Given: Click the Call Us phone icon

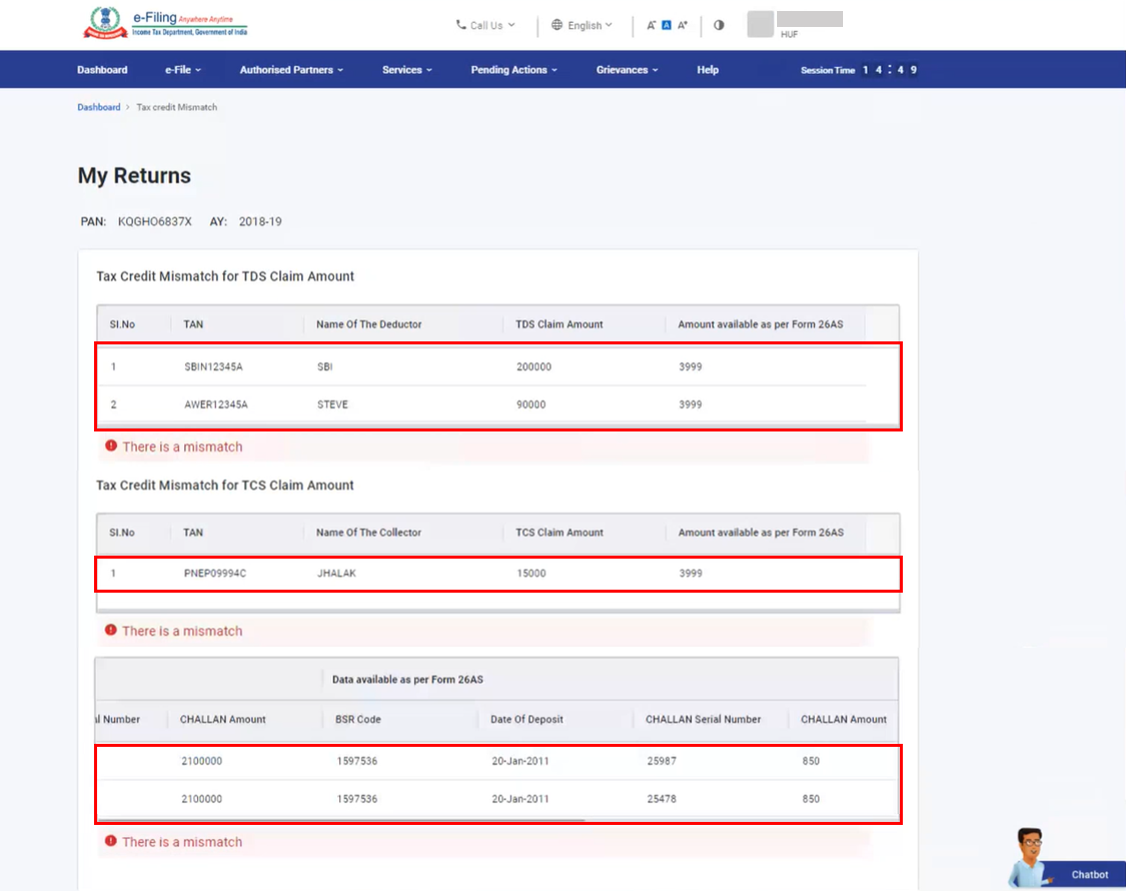Looking at the screenshot, I should point(458,25).
